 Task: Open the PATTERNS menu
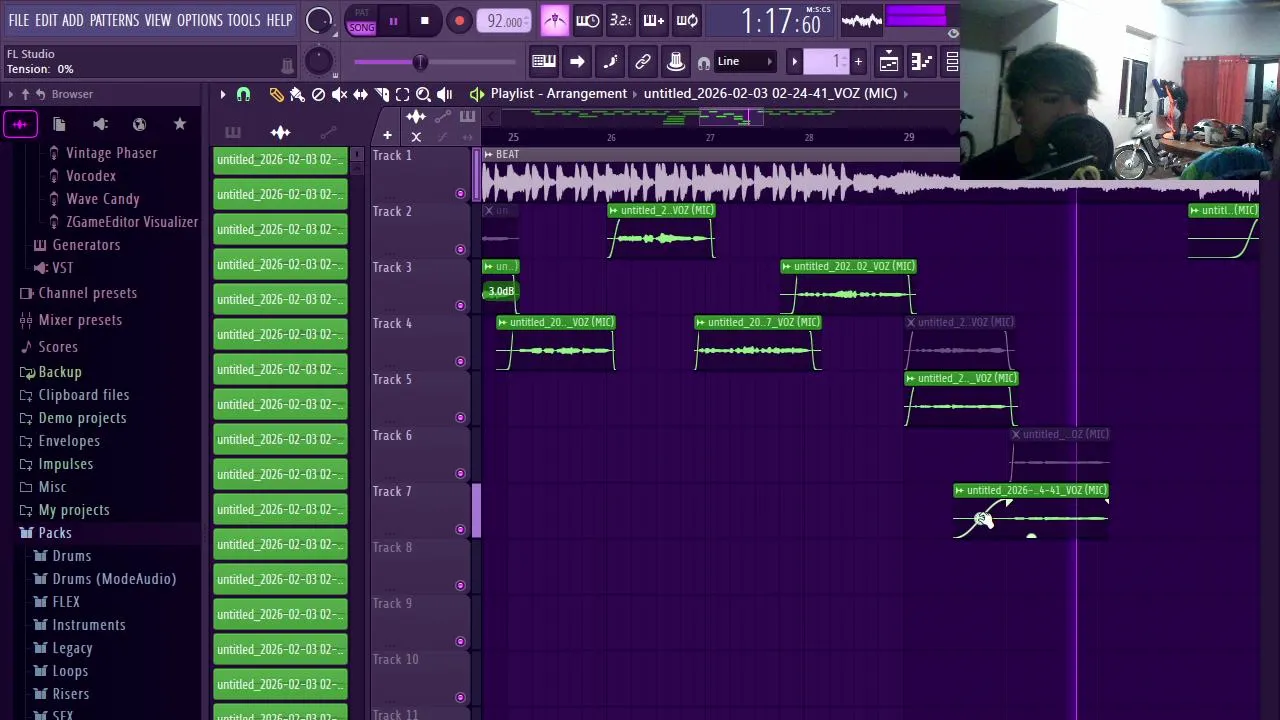pos(114,20)
